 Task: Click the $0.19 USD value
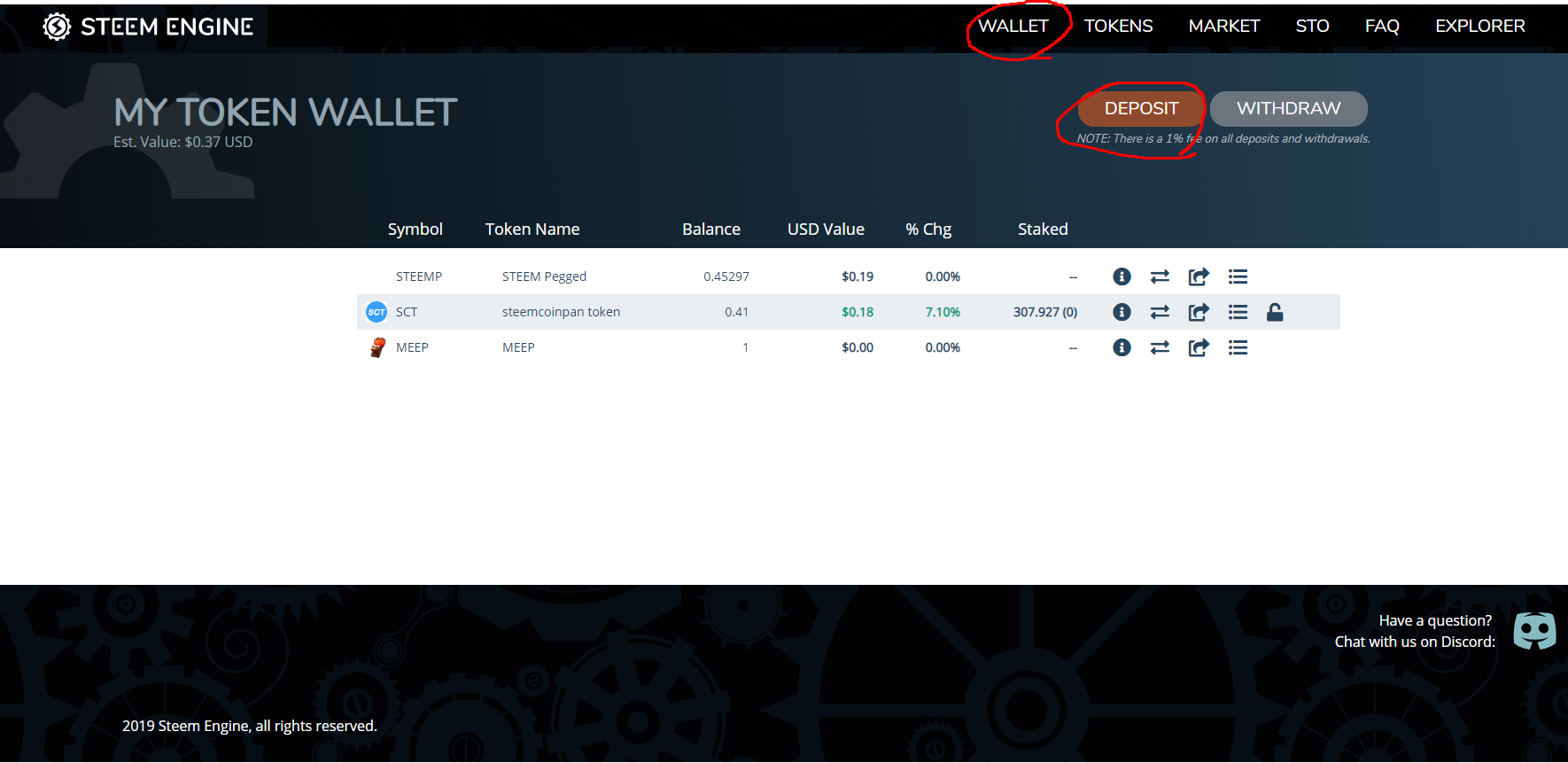pyautogui.click(x=858, y=276)
